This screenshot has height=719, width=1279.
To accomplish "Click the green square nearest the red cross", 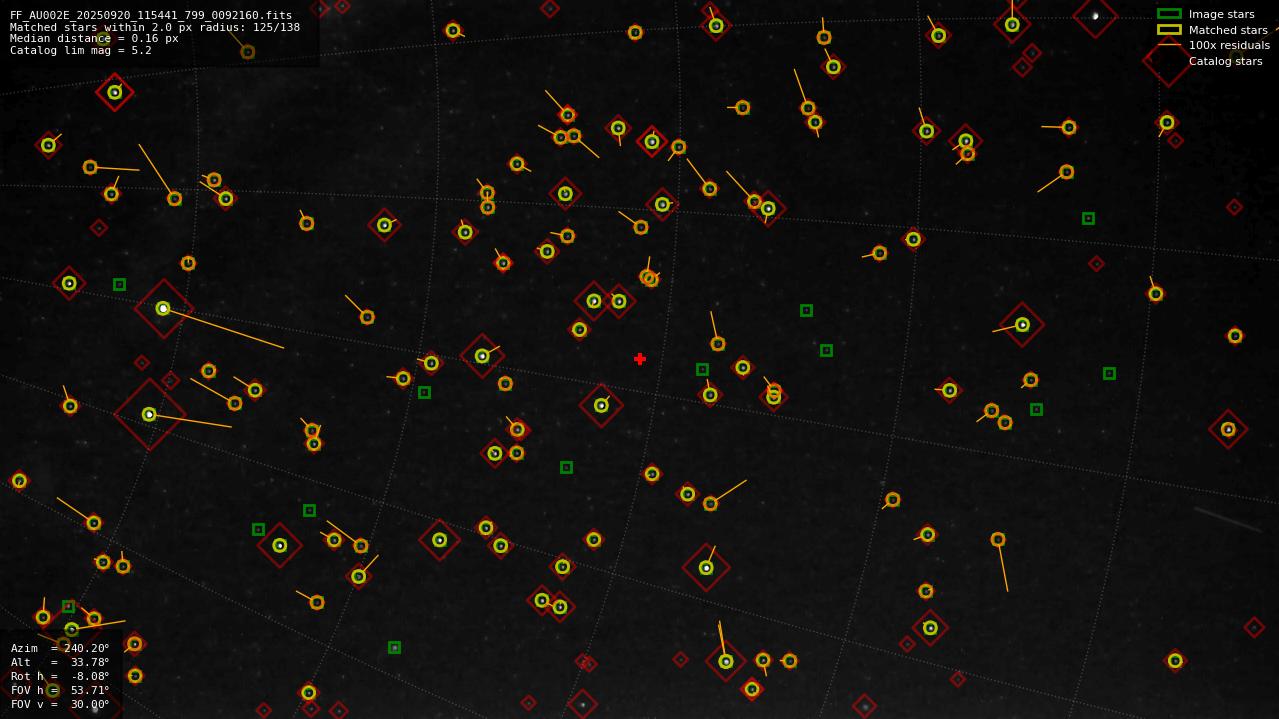I will coord(702,369).
